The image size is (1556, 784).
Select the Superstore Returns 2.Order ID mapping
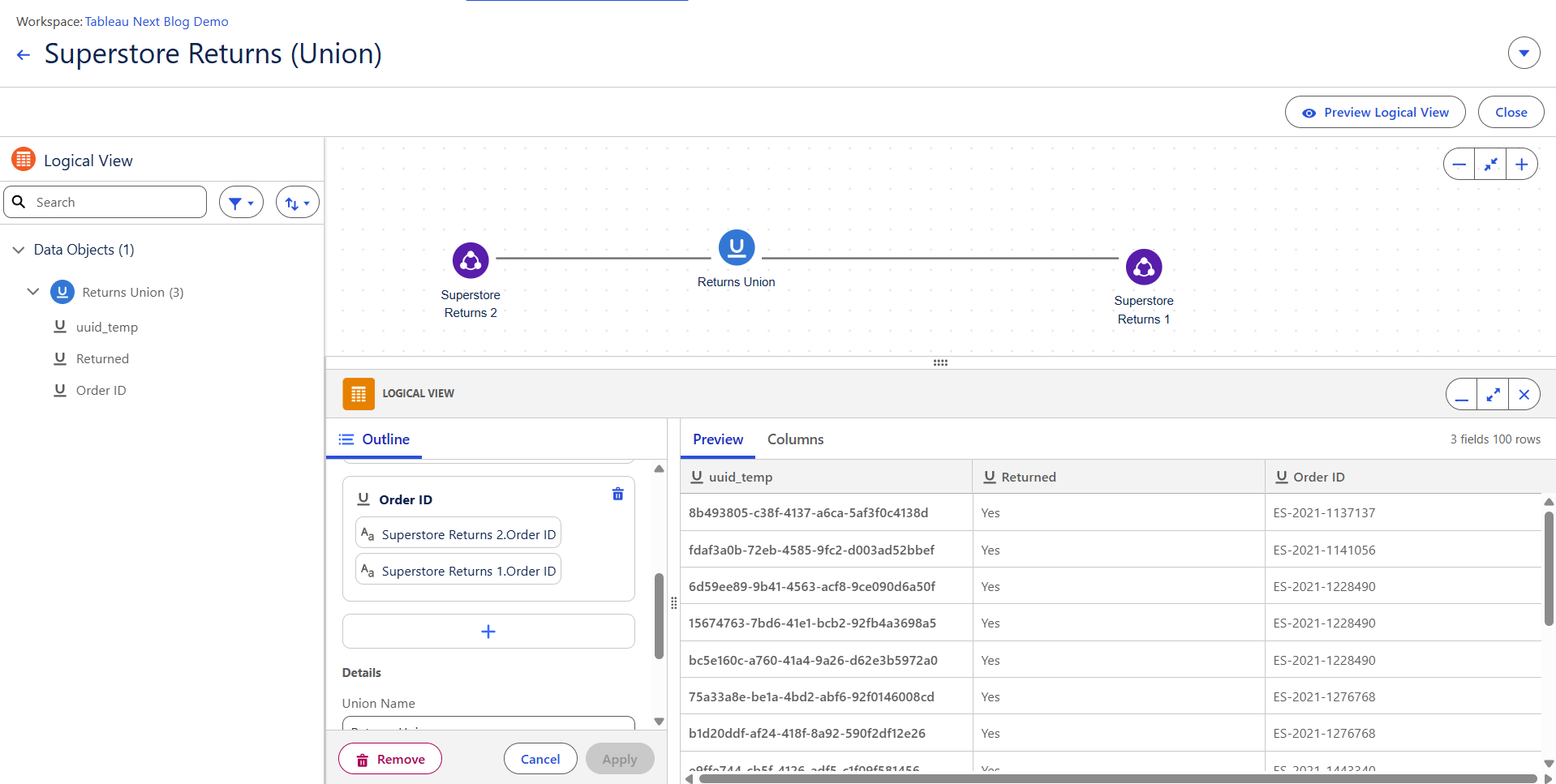pyautogui.click(x=458, y=534)
